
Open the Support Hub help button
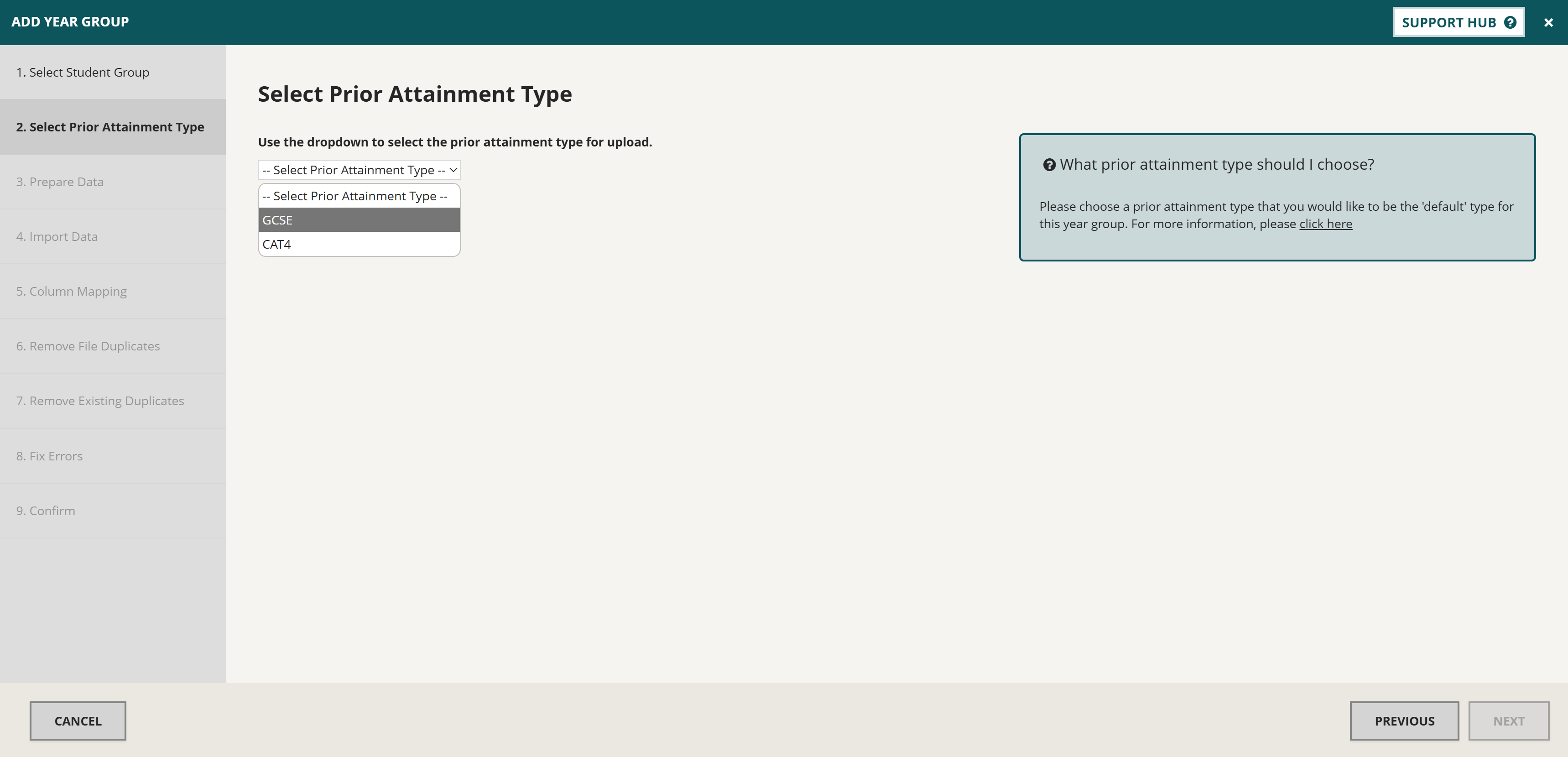[1459, 22]
